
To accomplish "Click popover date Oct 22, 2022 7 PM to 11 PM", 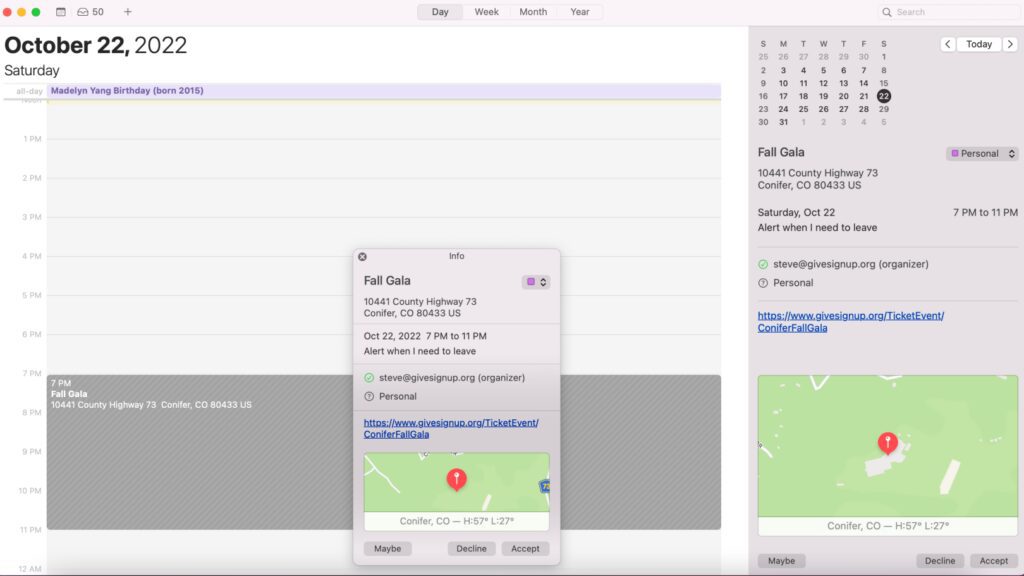I will [425, 336].
